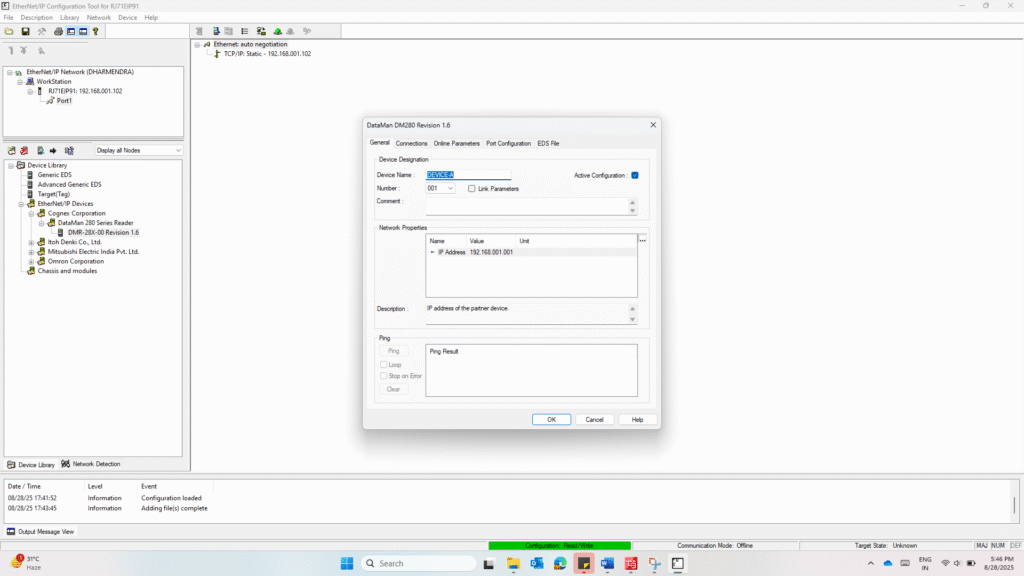Viewport: 1024px width, 576px height.
Task: Click Cancel in the DataMan dialog
Action: click(x=594, y=419)
